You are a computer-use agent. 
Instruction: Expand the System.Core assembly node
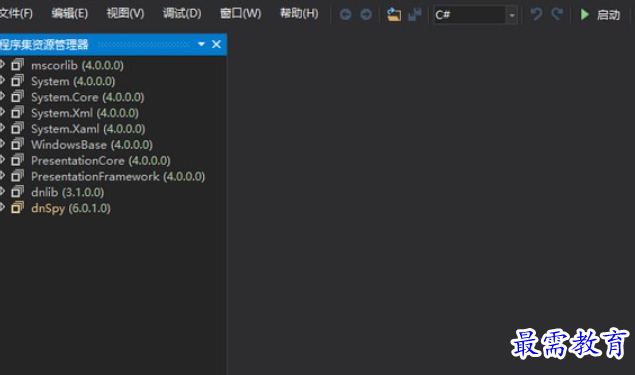point(2,96)
